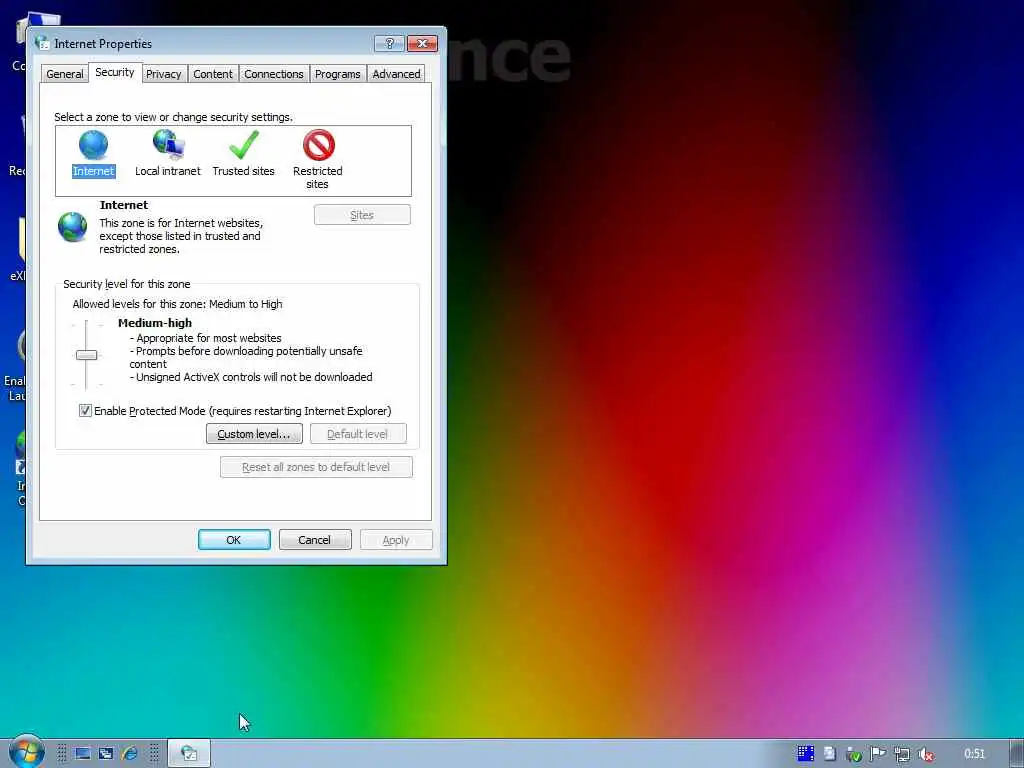Image resolution: width=1024 pixels, height=768 pixels.
Task: Open the Windows Start orb
Action: tap(26, 753)
